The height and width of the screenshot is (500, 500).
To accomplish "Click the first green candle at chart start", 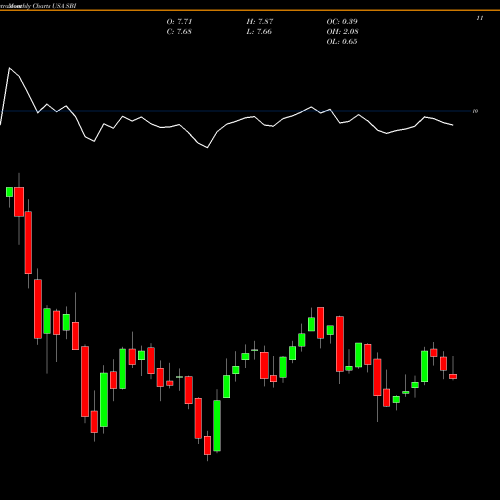I will 9,192.
